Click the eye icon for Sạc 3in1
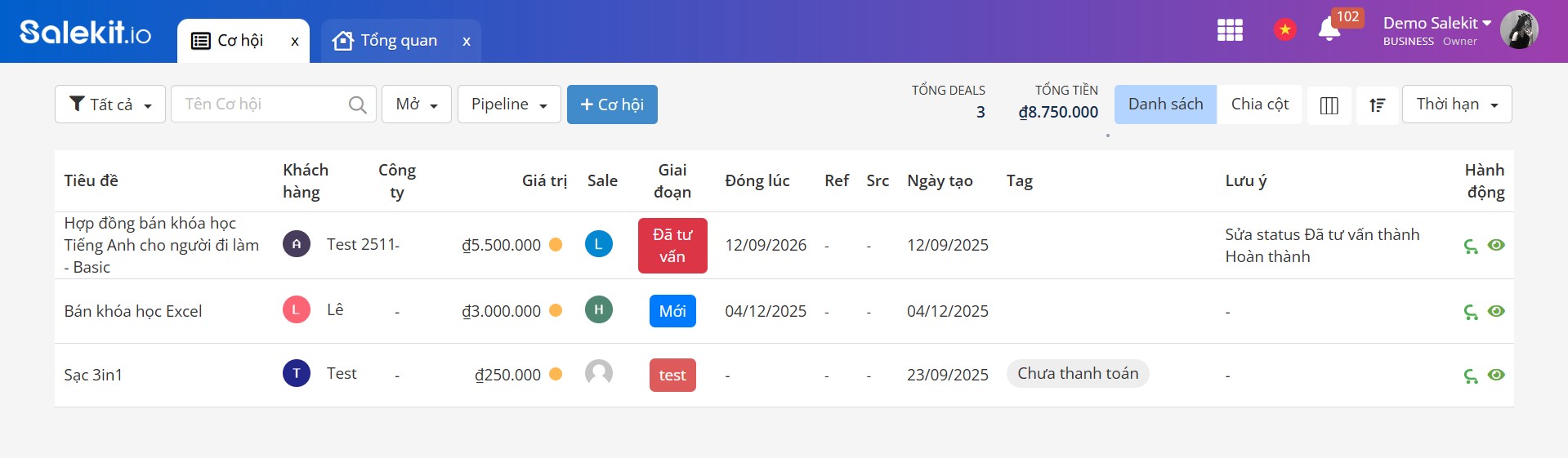This screenshot has width=1568, height=458. pos(1496,375)
